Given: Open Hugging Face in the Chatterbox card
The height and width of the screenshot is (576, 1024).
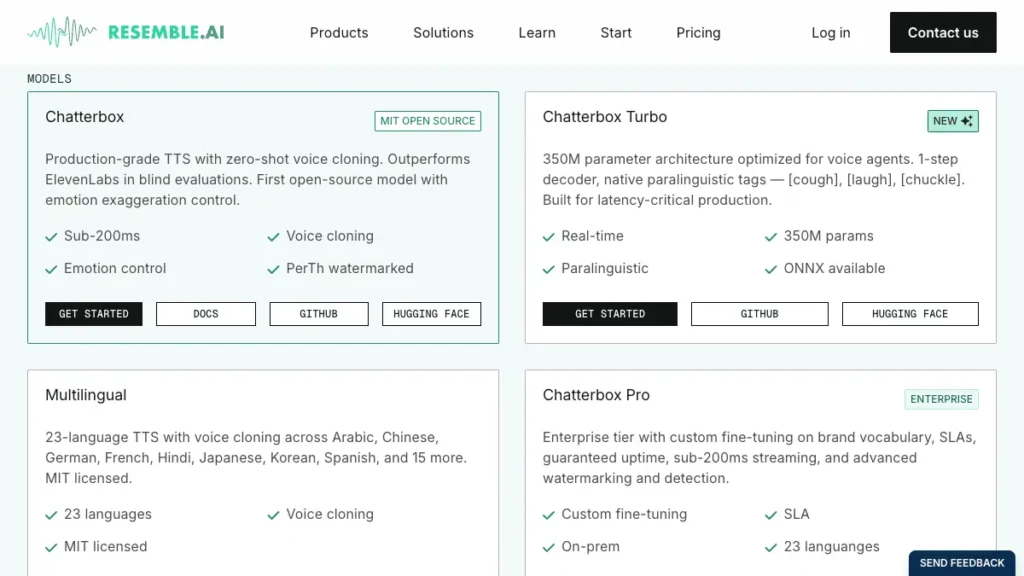Looking at the screenshot, I should click(x=431, y=314).
